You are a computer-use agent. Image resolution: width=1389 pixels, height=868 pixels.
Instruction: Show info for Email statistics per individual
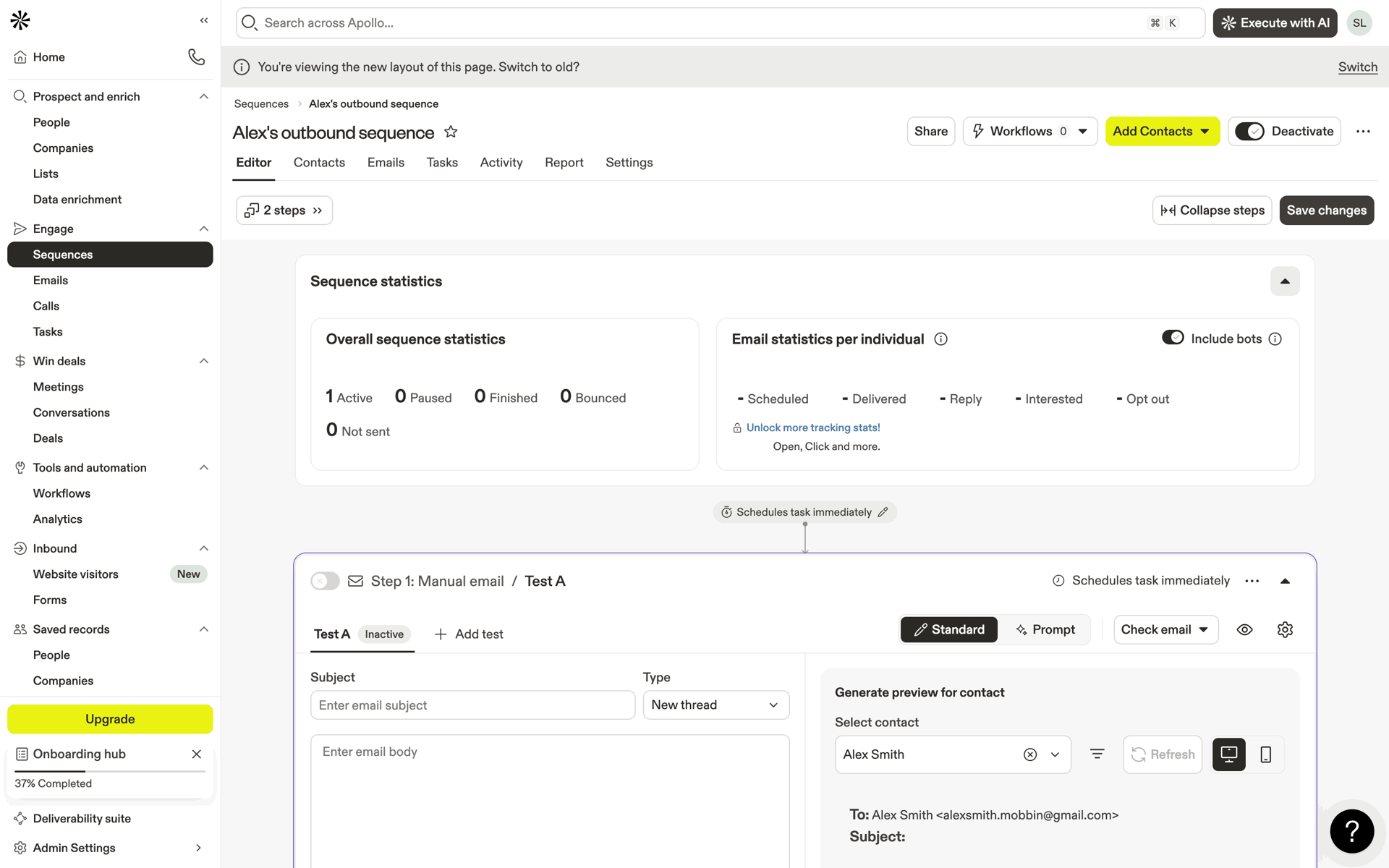pyautogui.click(x=940, y=339)
